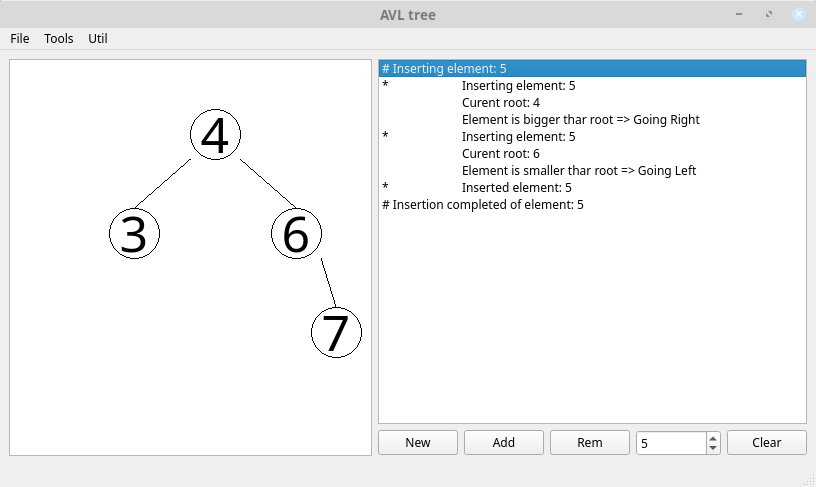The width and height of the screenshot is (816, 487).
Task: Click the New button
Action: click(x=418, y=442)
